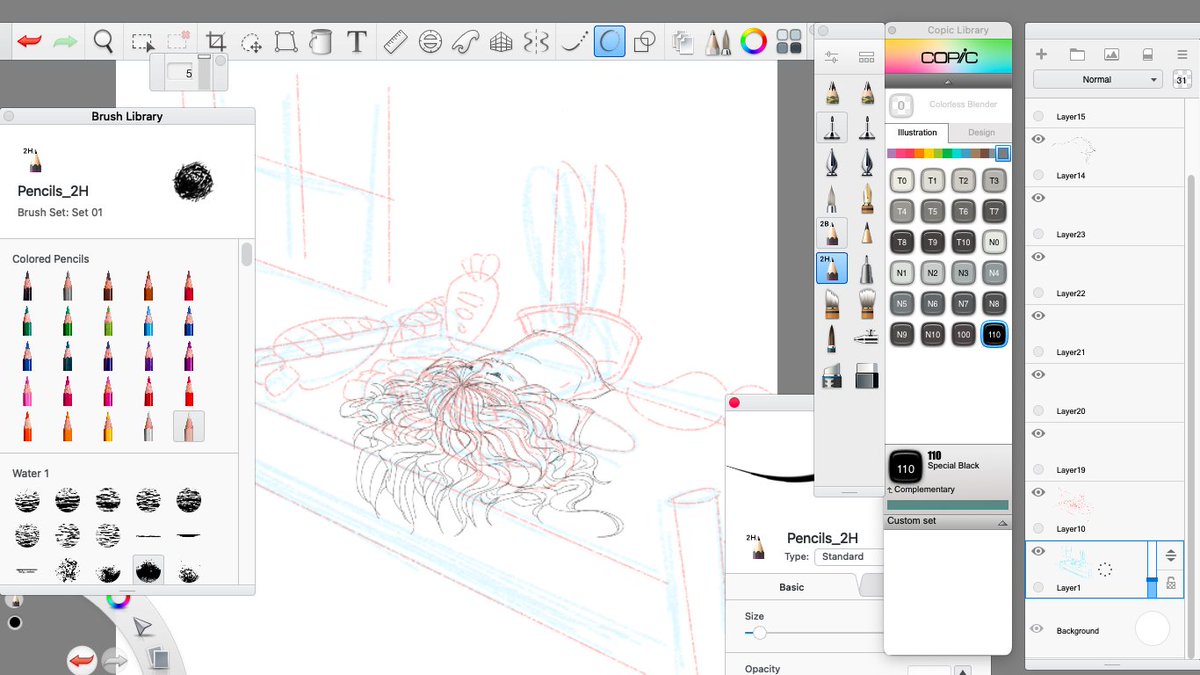Select the Zoom magnifier tool
The image size is (1200, 675).
104,41
